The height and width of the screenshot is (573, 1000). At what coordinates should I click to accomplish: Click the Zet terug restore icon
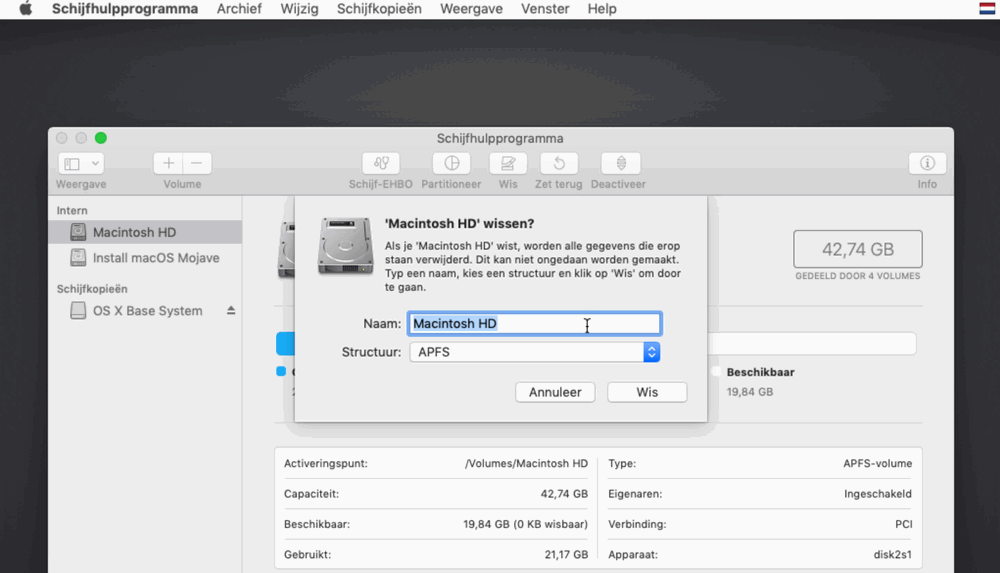(x=559, y=163)
